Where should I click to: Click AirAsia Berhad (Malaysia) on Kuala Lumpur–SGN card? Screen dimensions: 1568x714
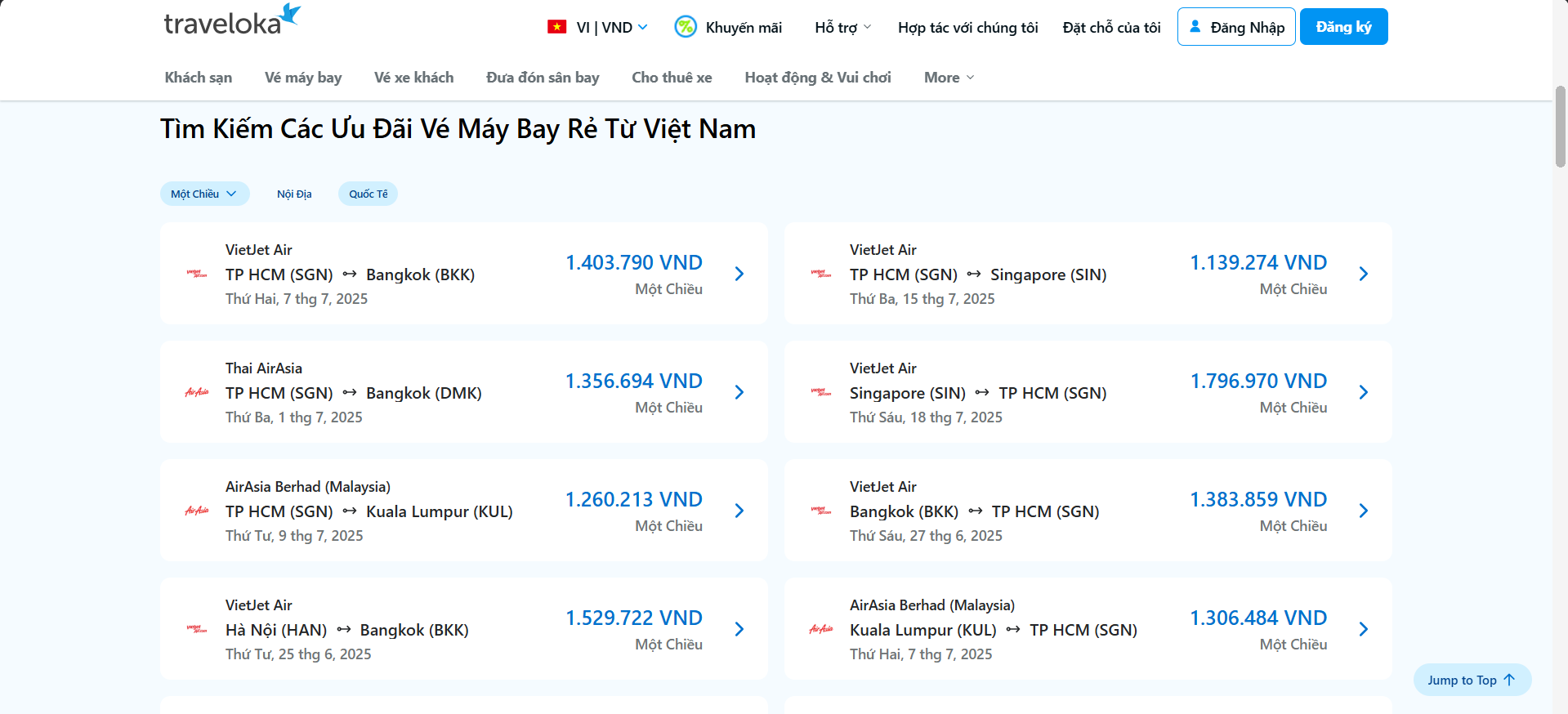point(932,605)
